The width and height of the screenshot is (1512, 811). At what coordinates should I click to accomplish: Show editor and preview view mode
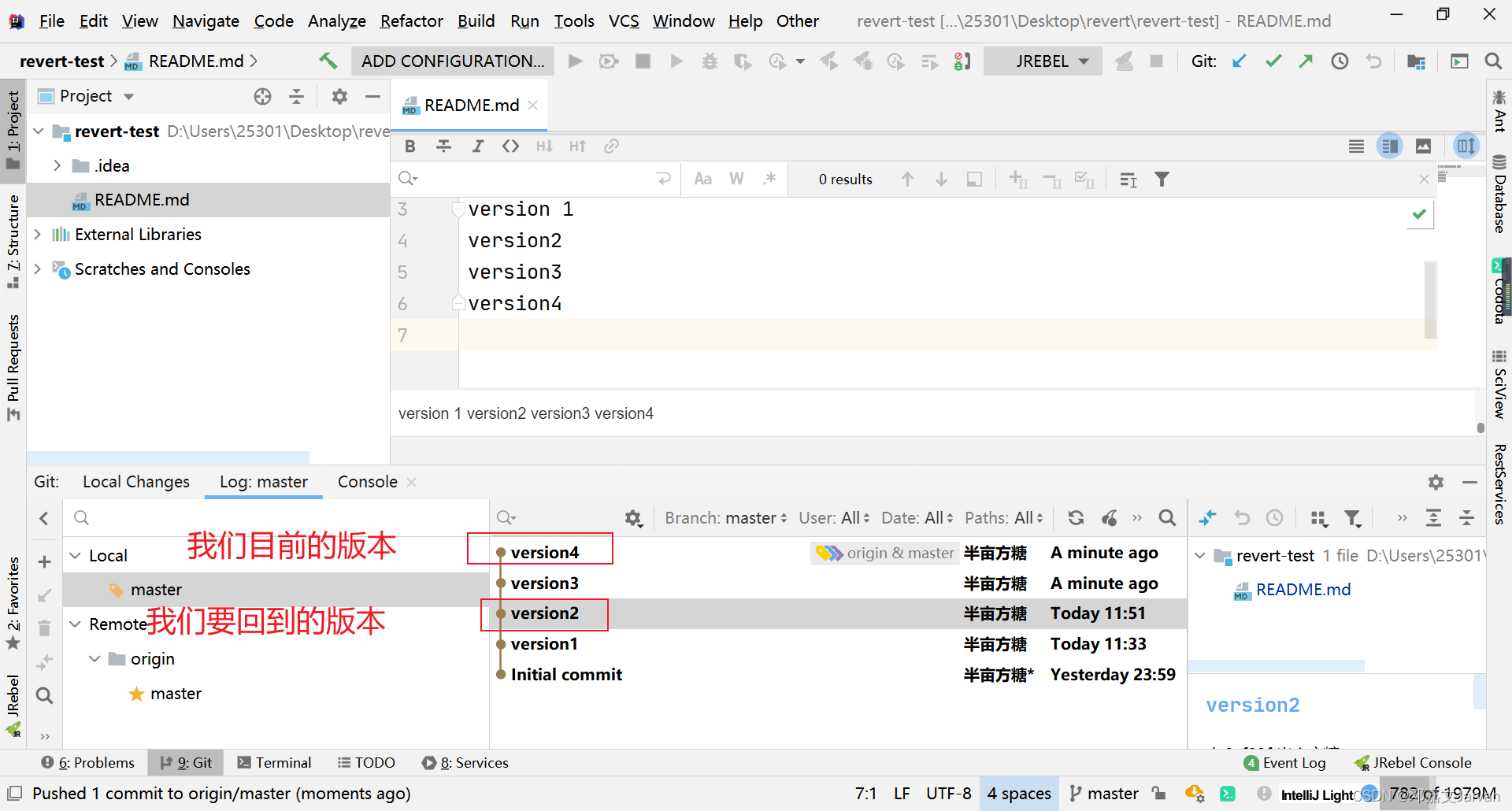tap(1390, 146)
